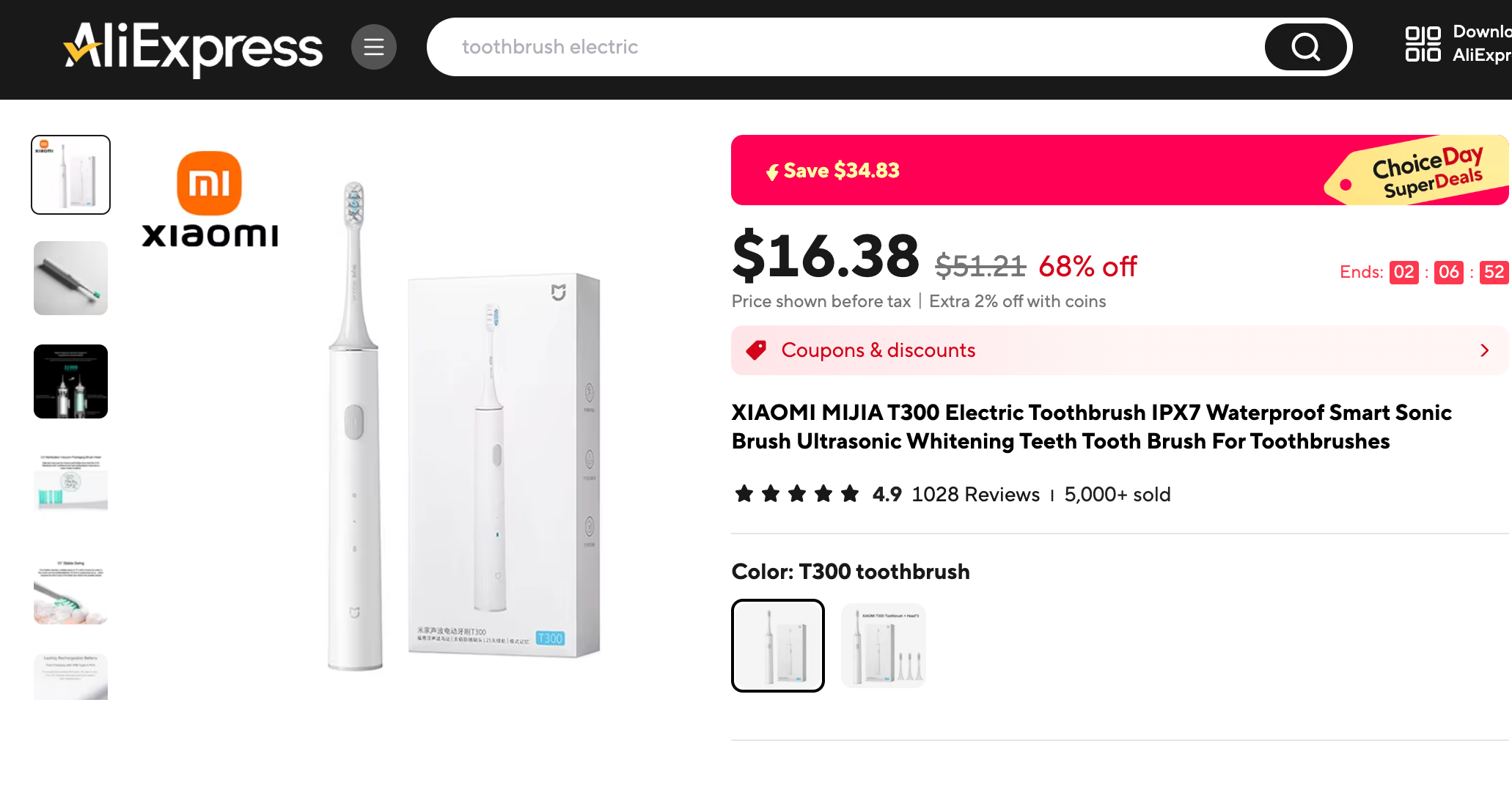The image size is (1512, 793).
Task: Choose the toothbrush plus heads color option
Action: coord(884,646)
